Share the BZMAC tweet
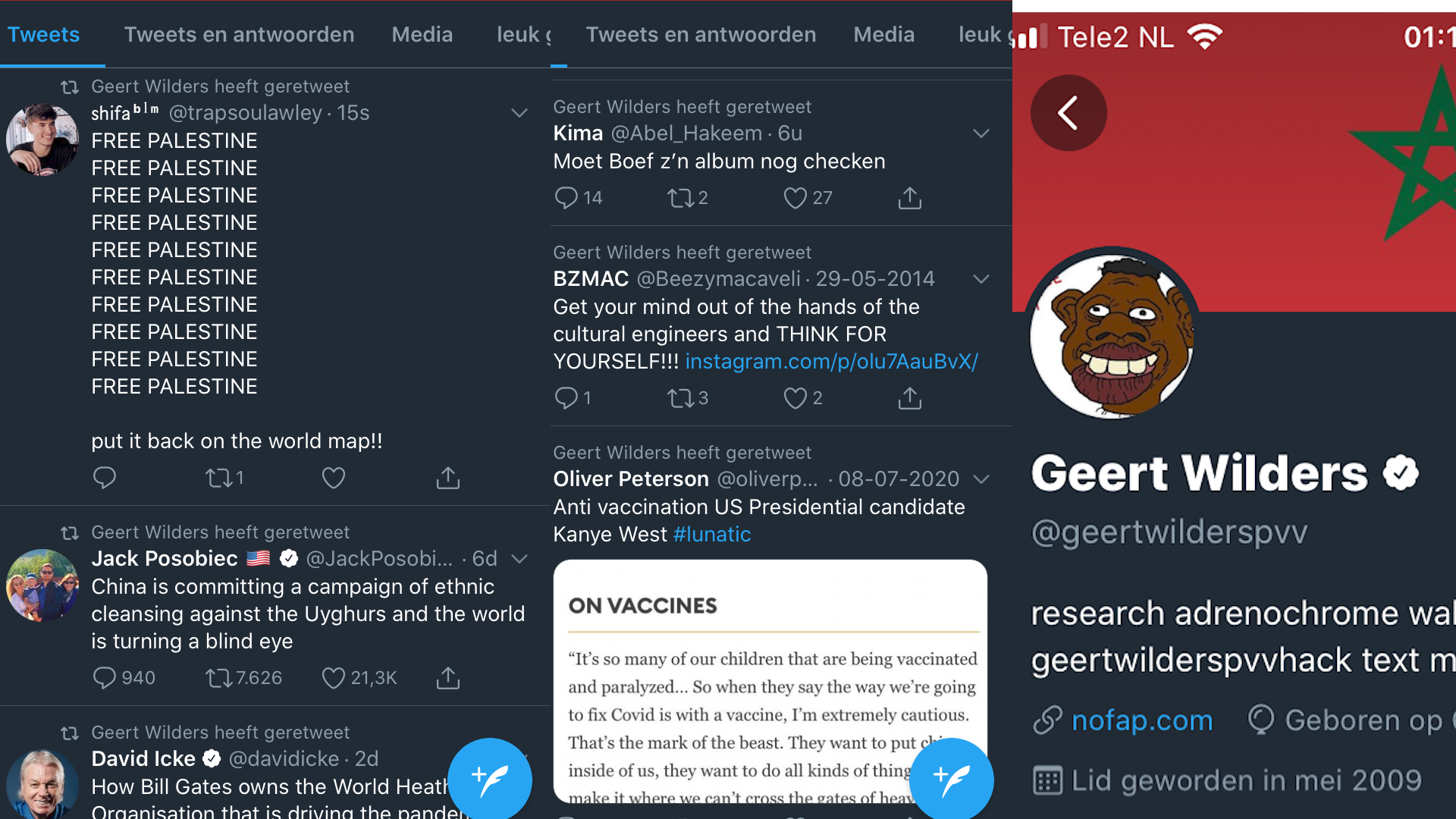This screenshot has width=1456, height=819. [x=909, y=398]
